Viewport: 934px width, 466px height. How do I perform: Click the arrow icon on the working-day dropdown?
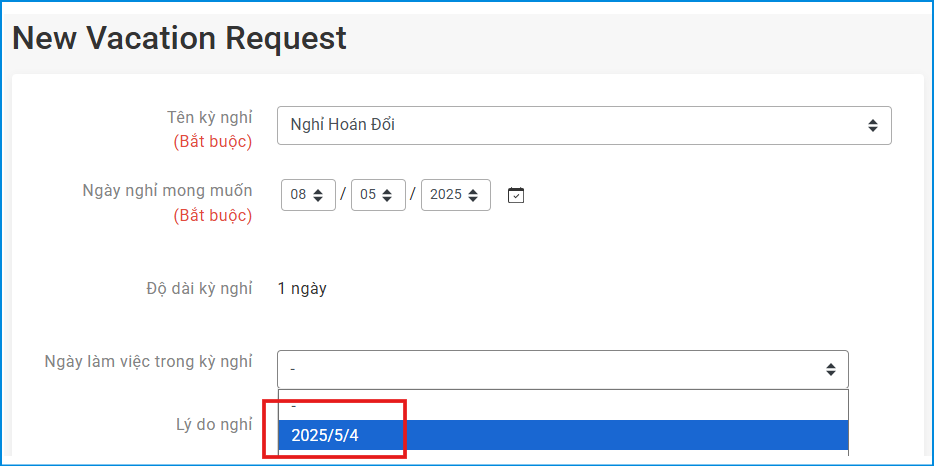(830, 370)
